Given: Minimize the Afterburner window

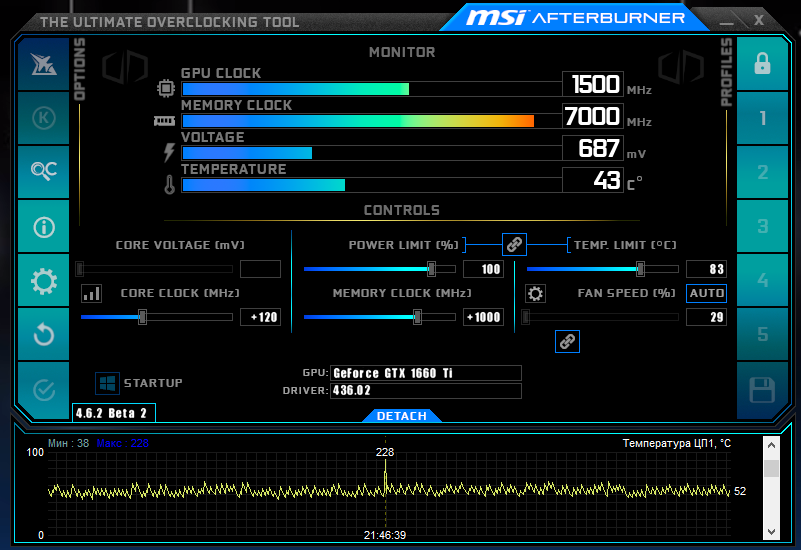Looking at the screenshot, I should [x=726, y=21].
